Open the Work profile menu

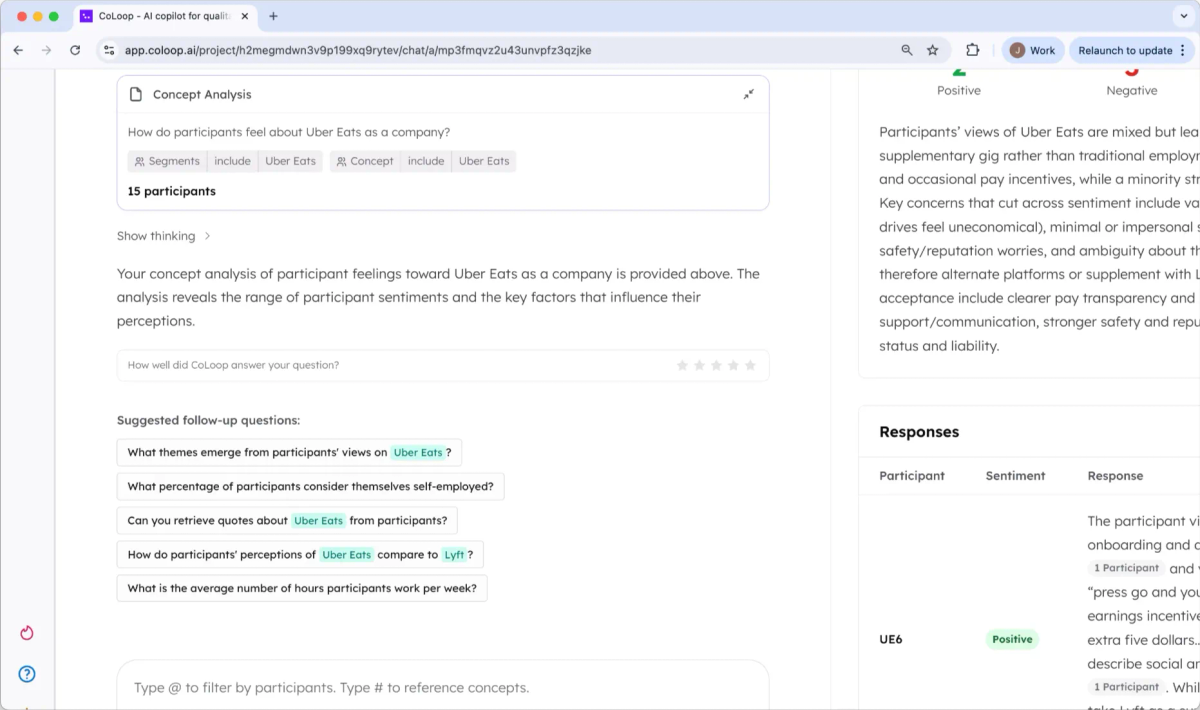[1032, 50]
